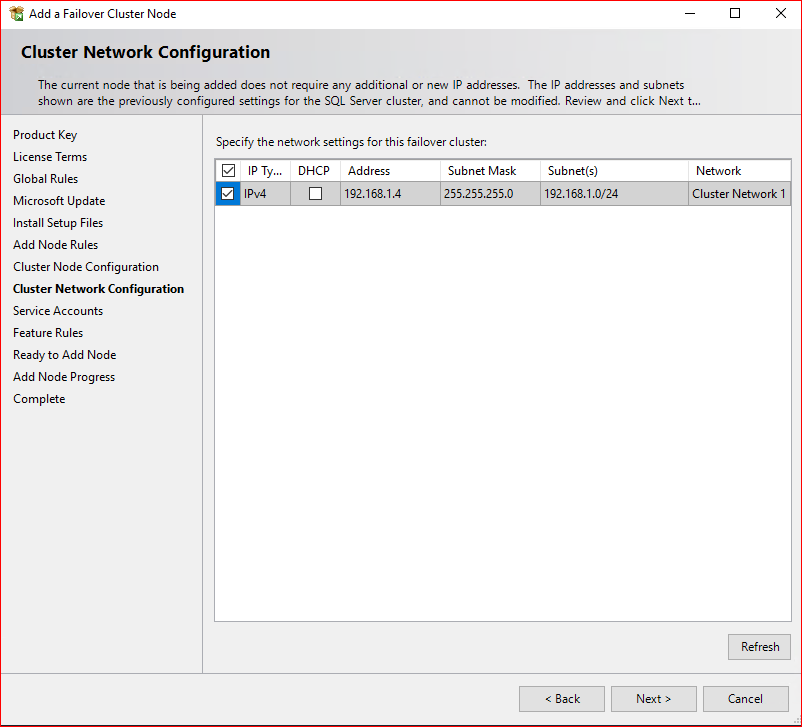Close the wizard window
Viewport: 802px width, 727px height.
[x=781, y=14]
